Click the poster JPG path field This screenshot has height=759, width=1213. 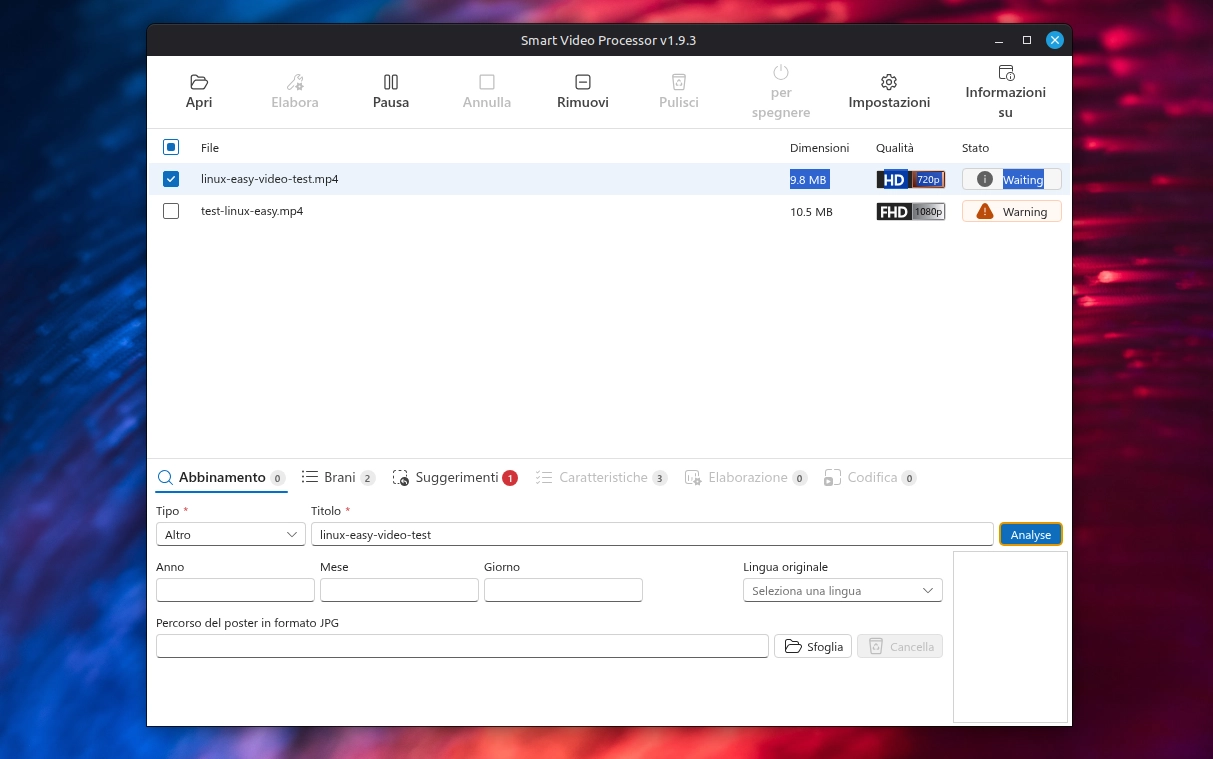[463, 646]
